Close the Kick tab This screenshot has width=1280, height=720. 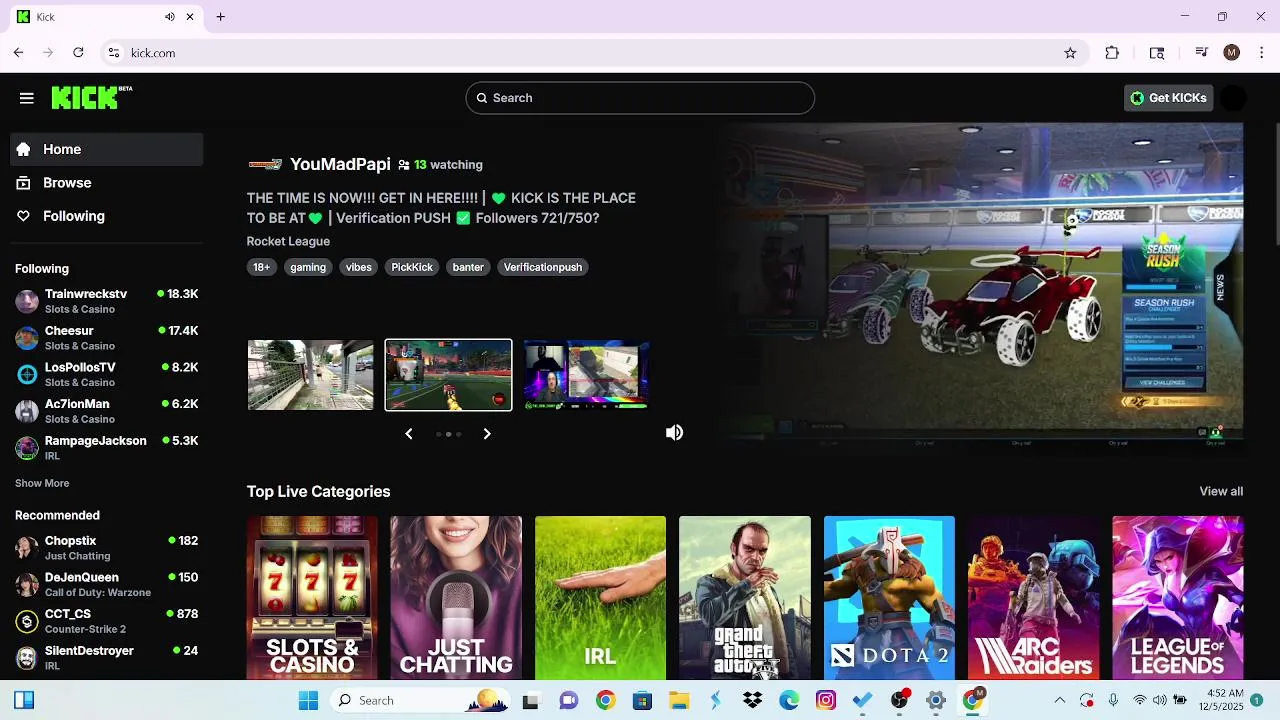(190, 17)
